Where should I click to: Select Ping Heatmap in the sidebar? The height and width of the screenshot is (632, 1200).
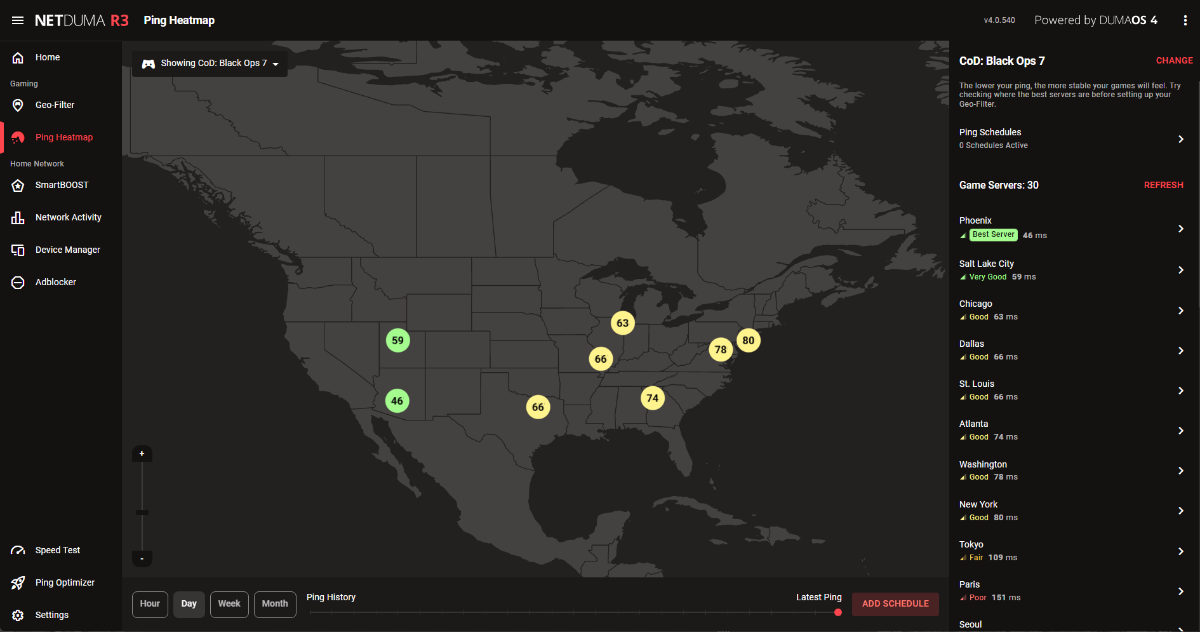(x=63, y=137)
